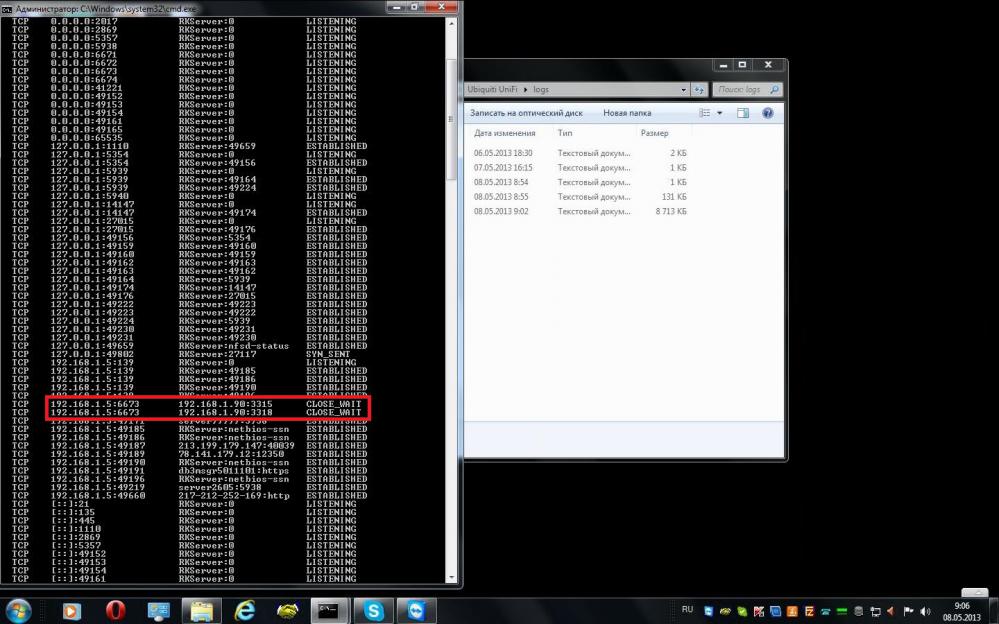The height and width of the screenshot is (624, 999).
Task: Open the address bar history dropdown
Action: click(x=684, y=89)
